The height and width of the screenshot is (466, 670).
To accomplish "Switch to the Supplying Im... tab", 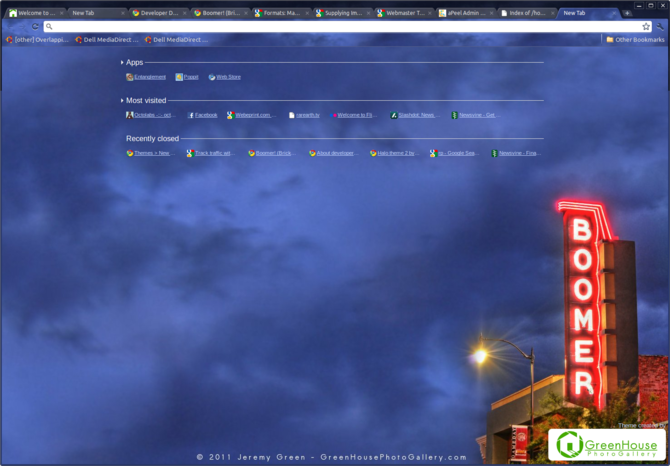I will tap(344, 13).
